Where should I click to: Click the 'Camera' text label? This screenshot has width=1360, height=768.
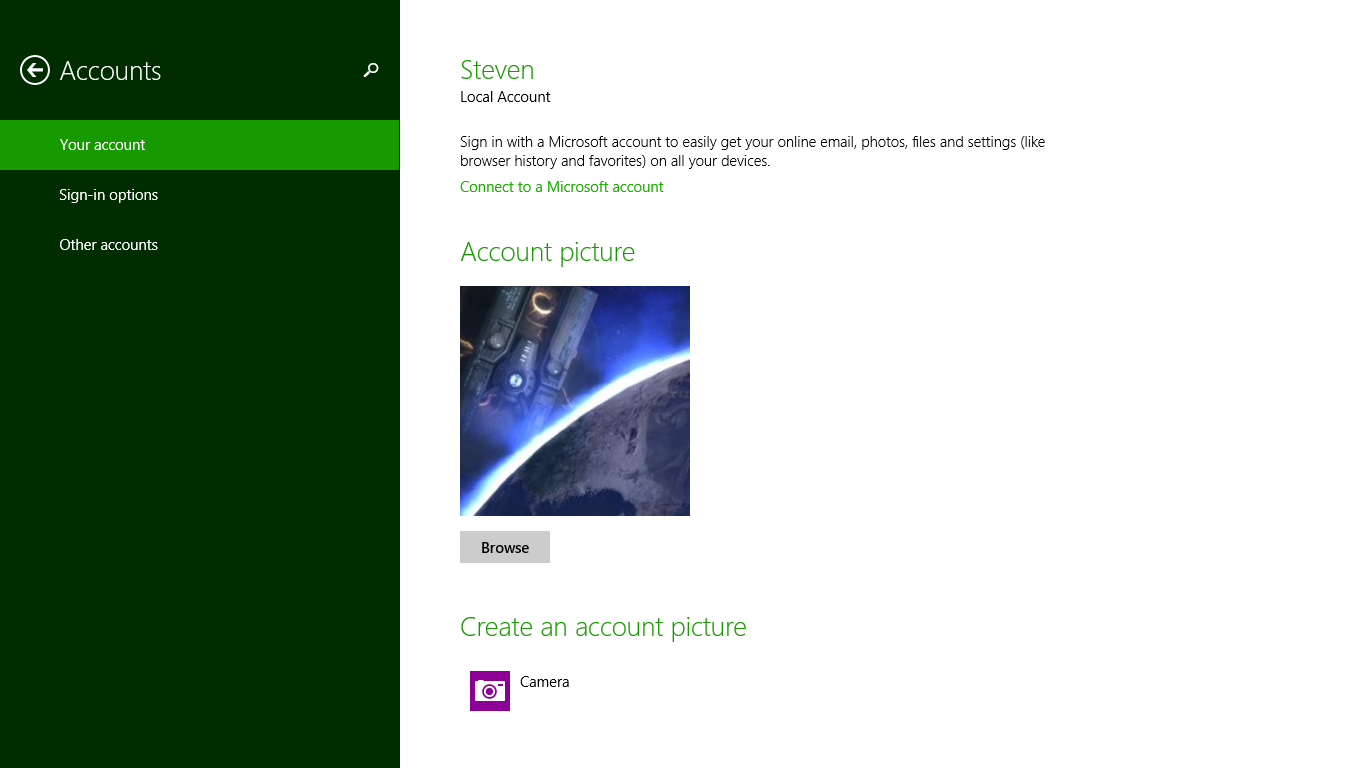tap(545, 682)
